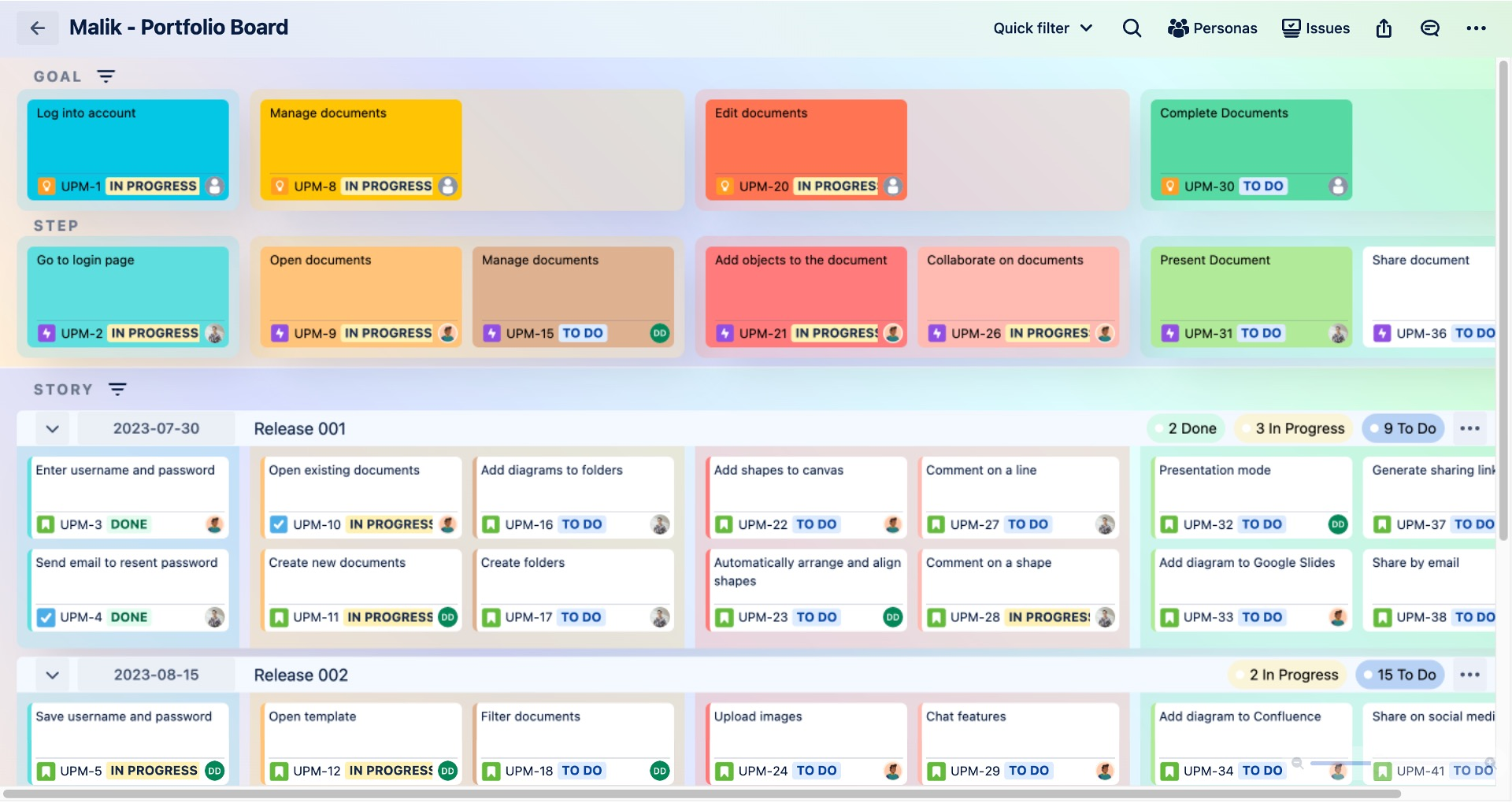Image resolution: width=1512 pixels, height=803 pixels.
Task: Toggle the 9 To Do status filter
Action: tap(1403, 428)
